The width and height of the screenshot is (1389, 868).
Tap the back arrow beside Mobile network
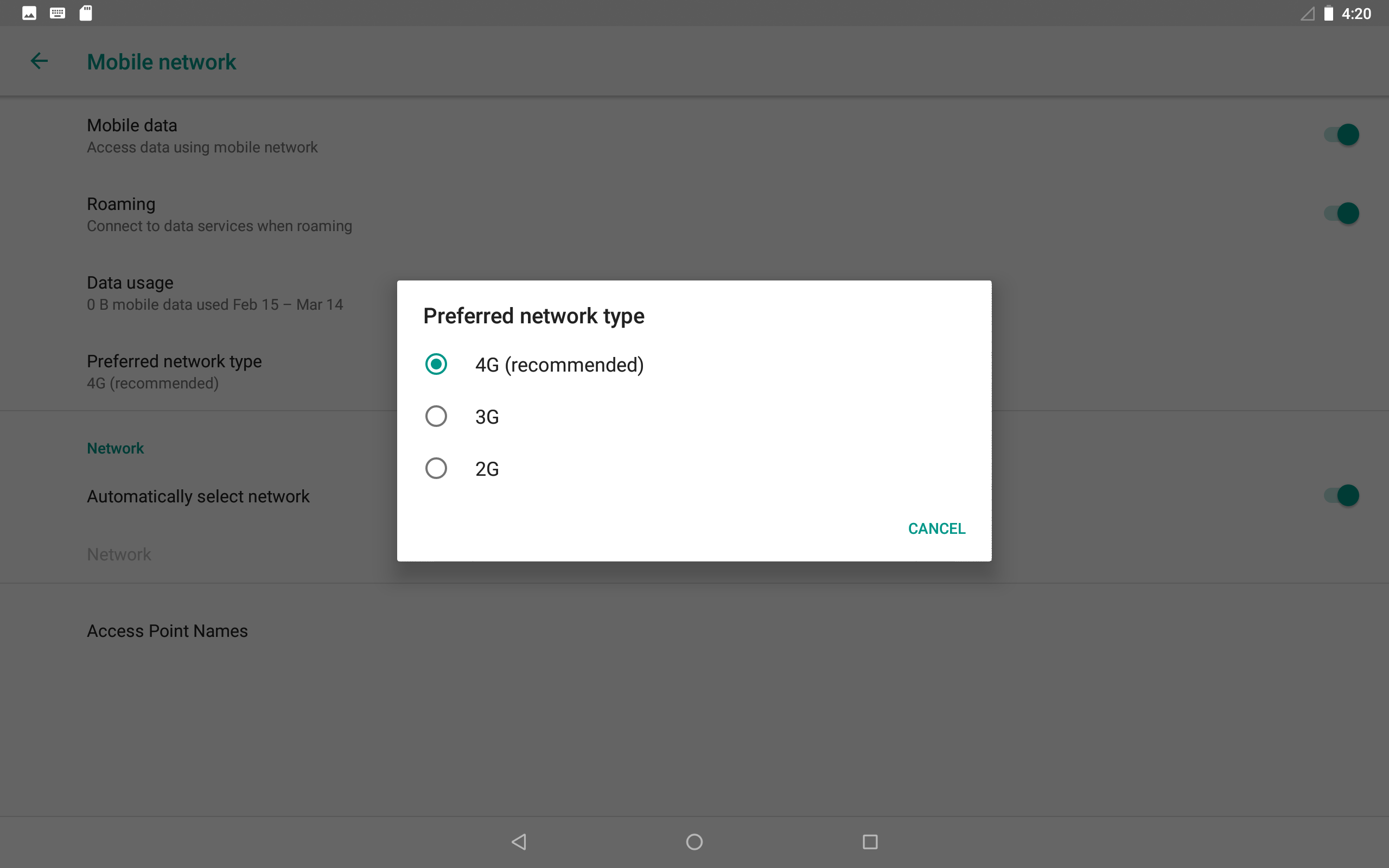coord(39,61)
